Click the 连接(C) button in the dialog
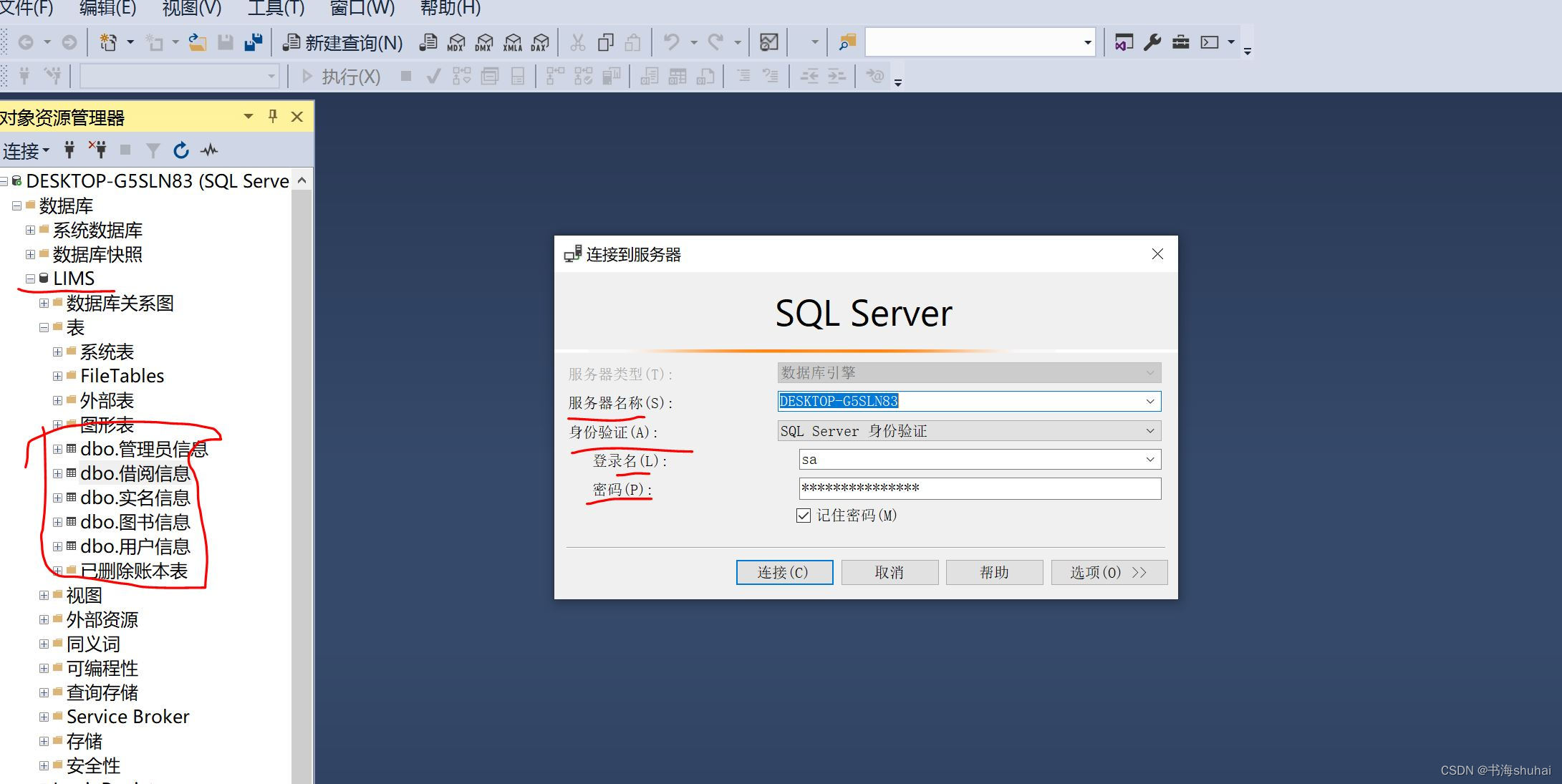The image size is (1562, 784). [x=784, y=572]
